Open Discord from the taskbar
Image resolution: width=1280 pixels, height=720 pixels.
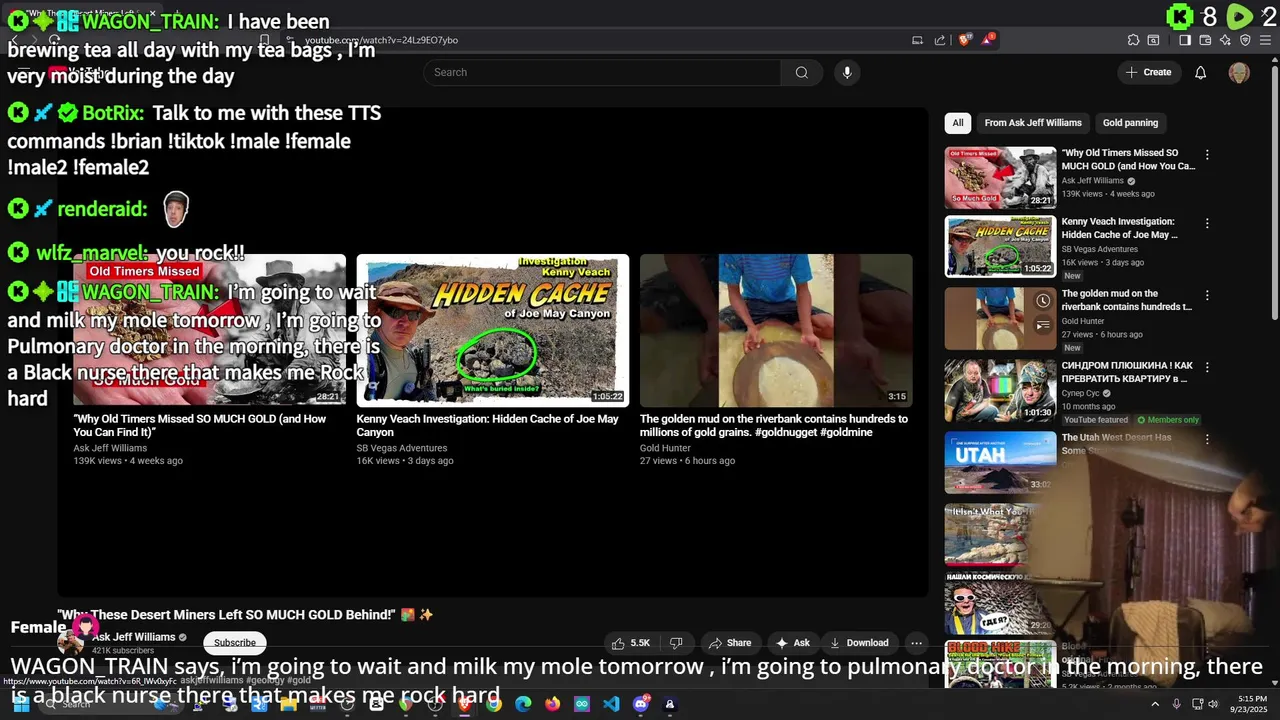pyautogui.click(x=641, y=704)
